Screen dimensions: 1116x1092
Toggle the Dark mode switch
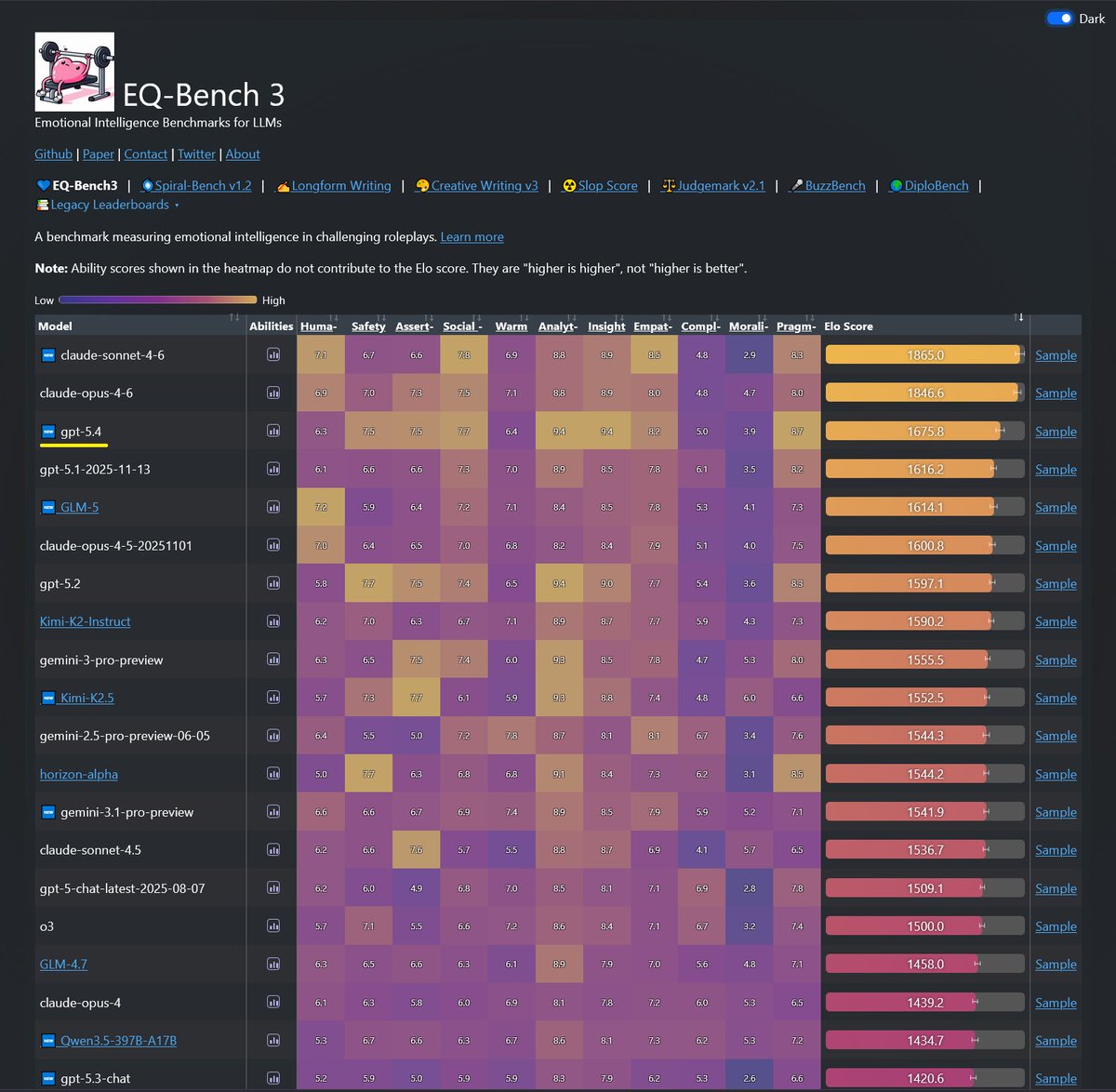[1059, 18]
